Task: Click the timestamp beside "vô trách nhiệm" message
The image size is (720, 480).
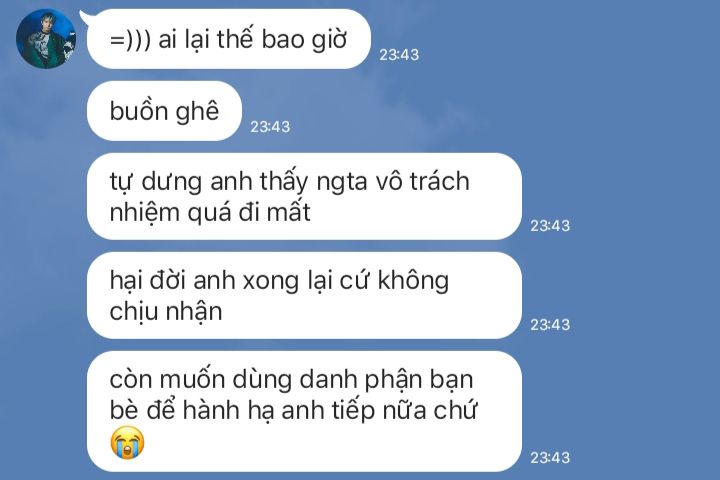Action: [x=550, y=226]
